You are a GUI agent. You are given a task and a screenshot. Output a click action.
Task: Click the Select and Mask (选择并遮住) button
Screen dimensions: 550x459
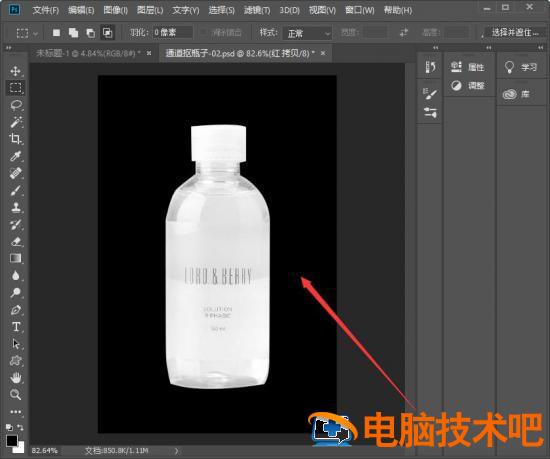pyautogui.click(x=515, y=33)
